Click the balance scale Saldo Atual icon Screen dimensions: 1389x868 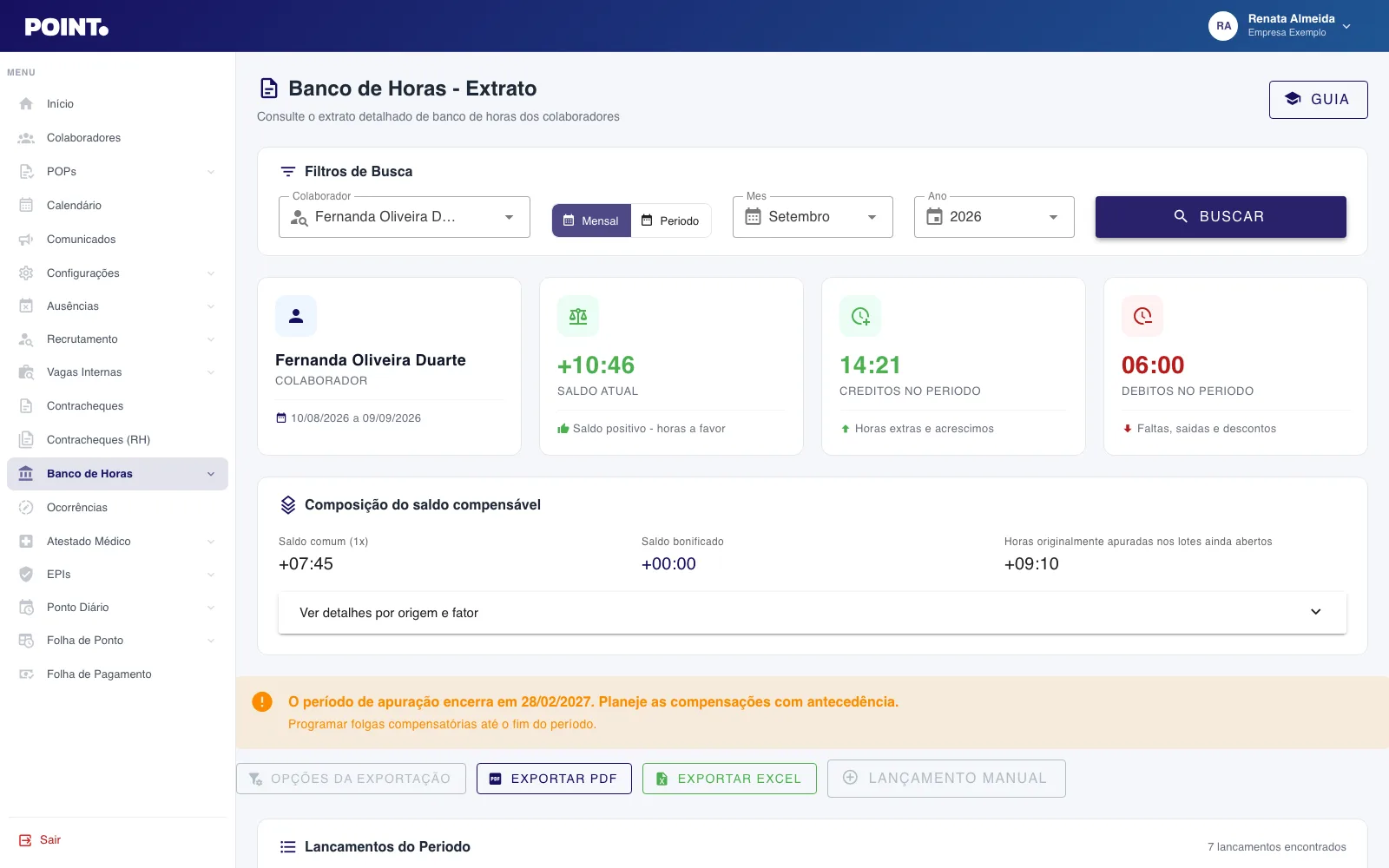[578, 316]
